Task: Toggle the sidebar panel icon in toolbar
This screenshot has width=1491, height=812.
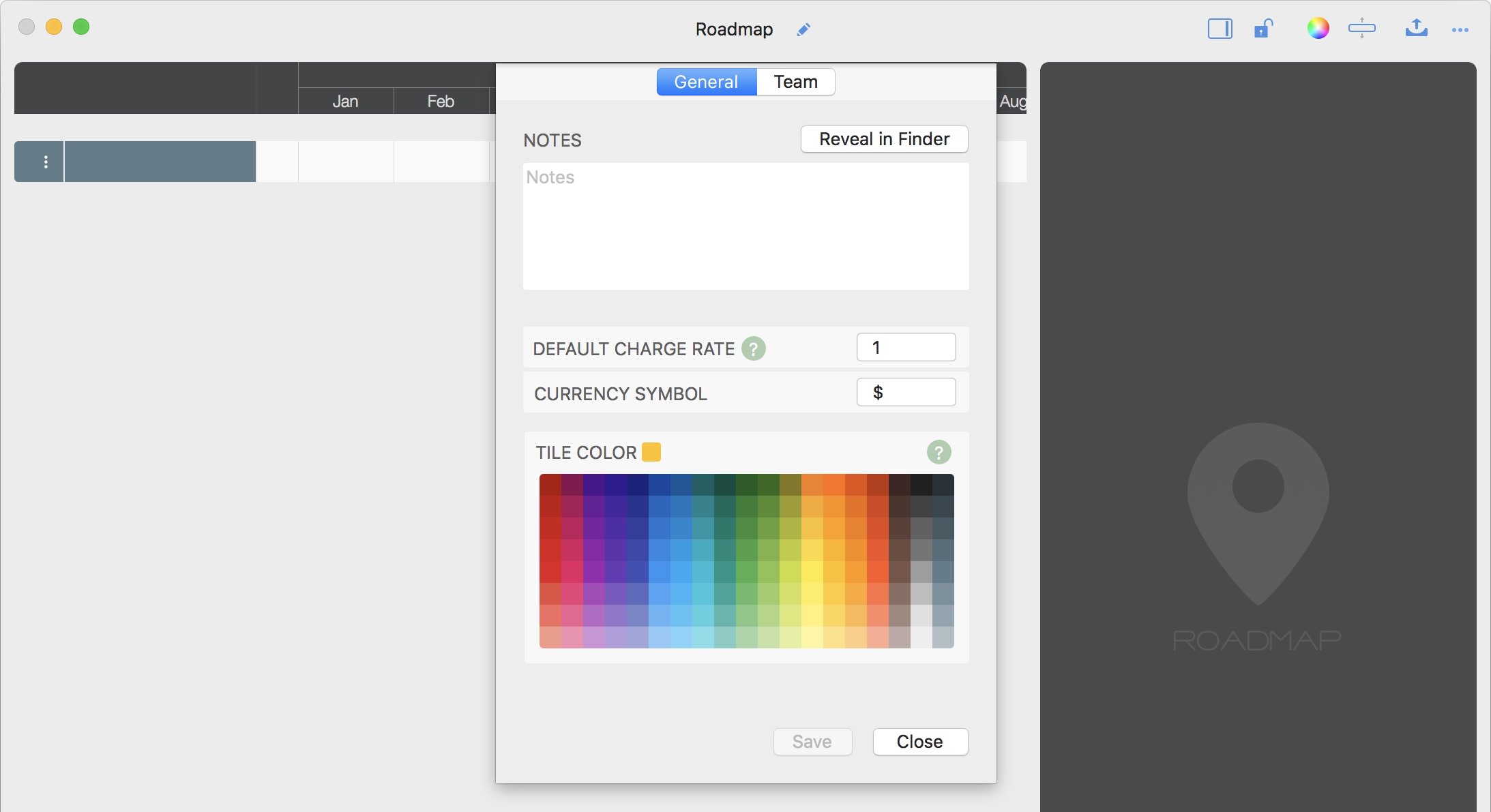Action: pos(1220,29)
